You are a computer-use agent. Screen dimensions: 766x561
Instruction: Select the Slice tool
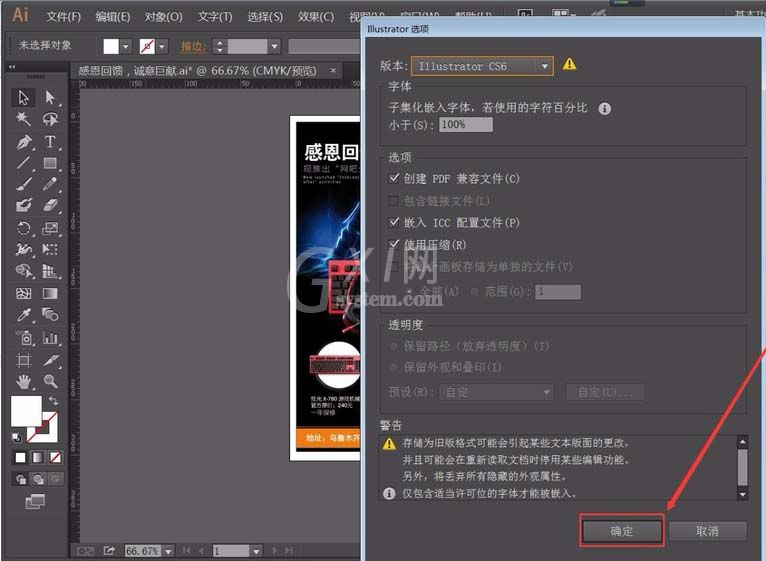(50, 361)
